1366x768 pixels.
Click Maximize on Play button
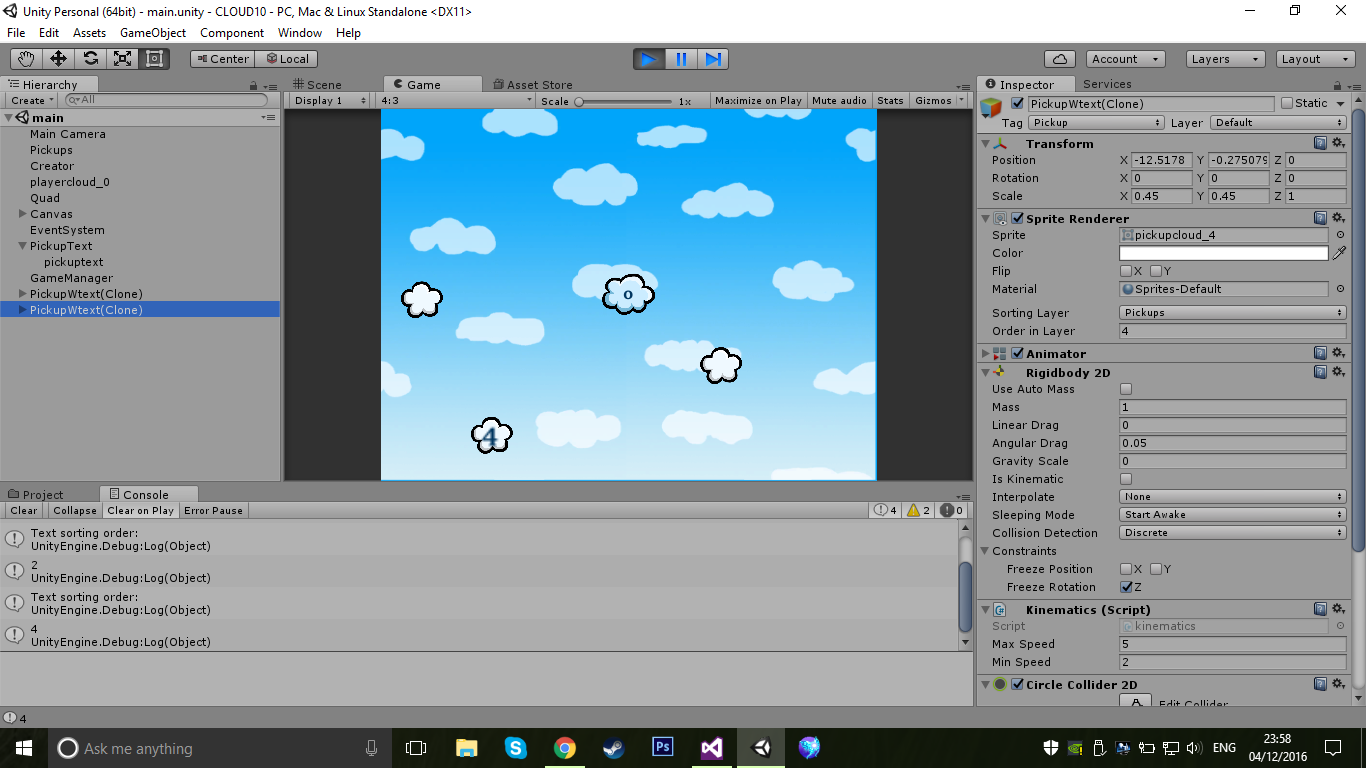point(758,101)
